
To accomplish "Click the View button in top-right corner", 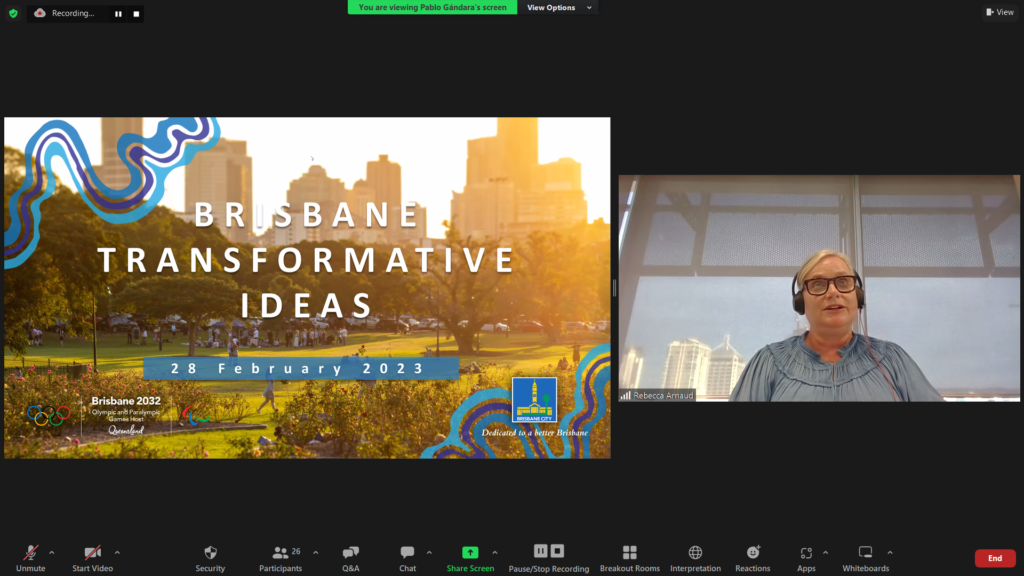I will click(999, 12).
